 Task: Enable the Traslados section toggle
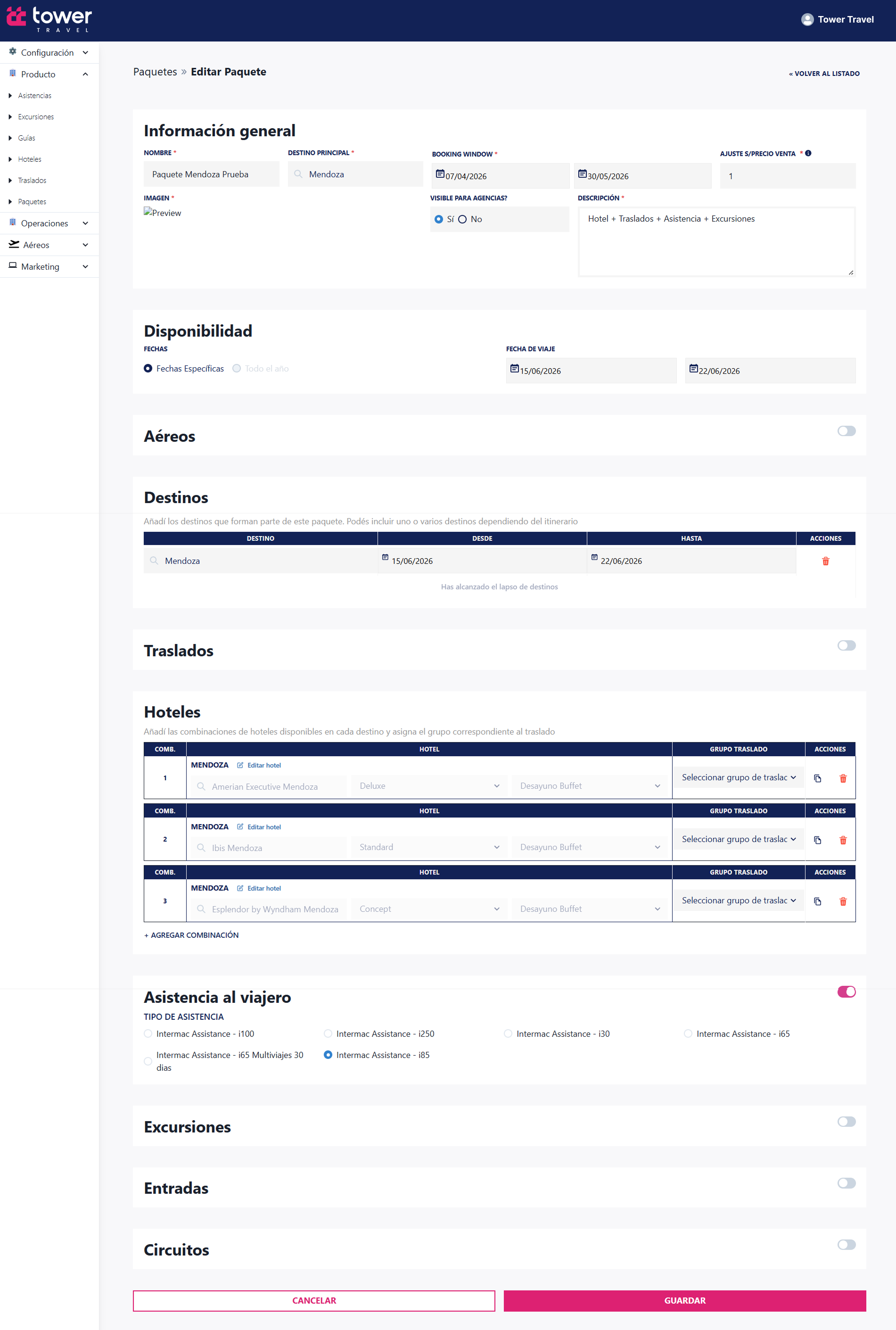(847, 645)
